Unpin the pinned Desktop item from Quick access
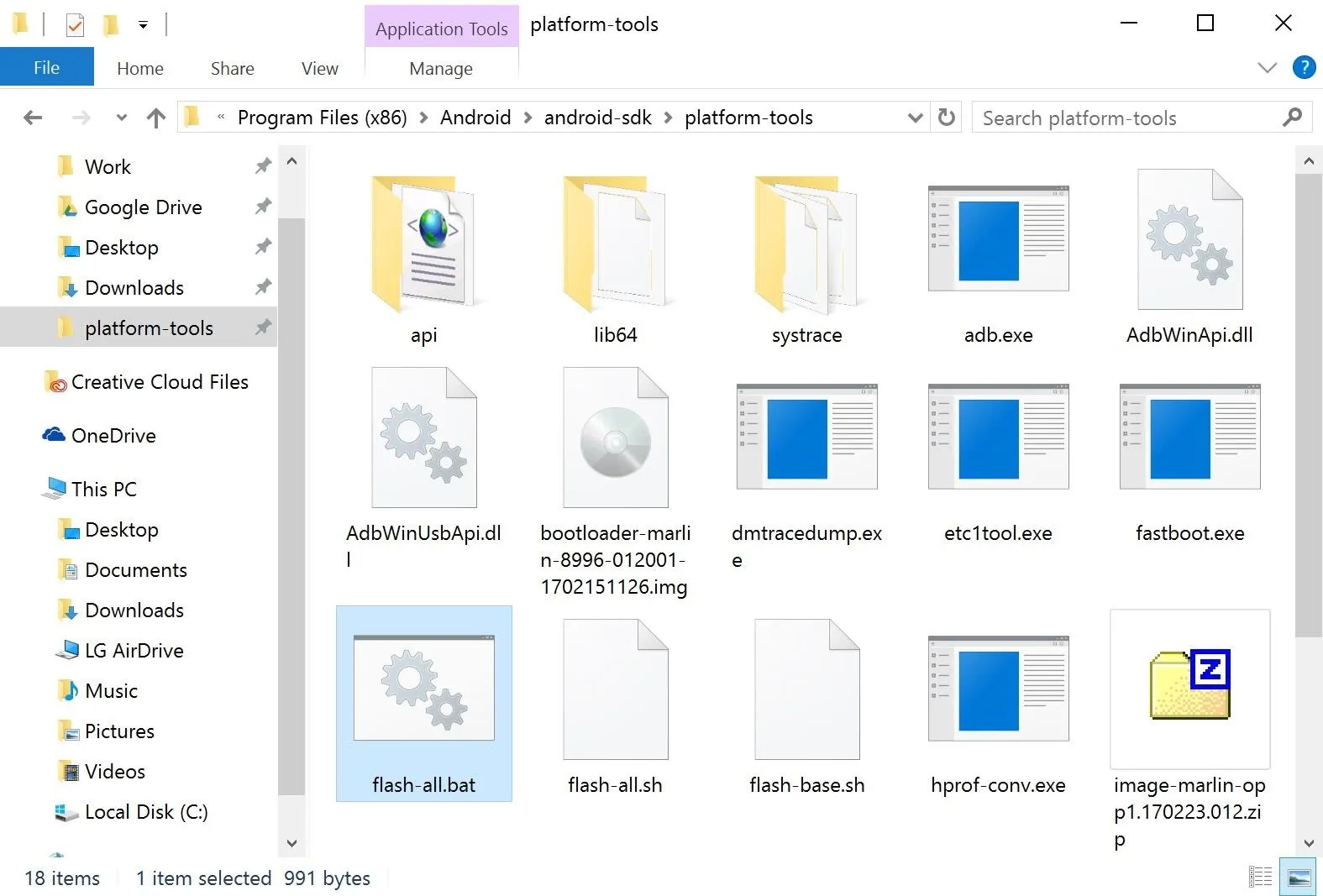The image size is (1323, 896). coord(263,246)
